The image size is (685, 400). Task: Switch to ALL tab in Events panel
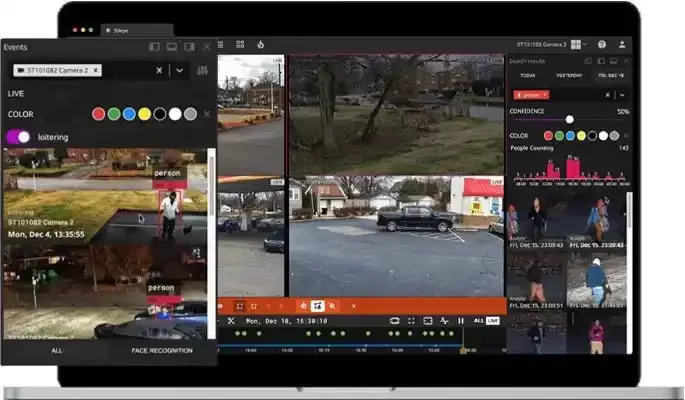click(56, 351)
